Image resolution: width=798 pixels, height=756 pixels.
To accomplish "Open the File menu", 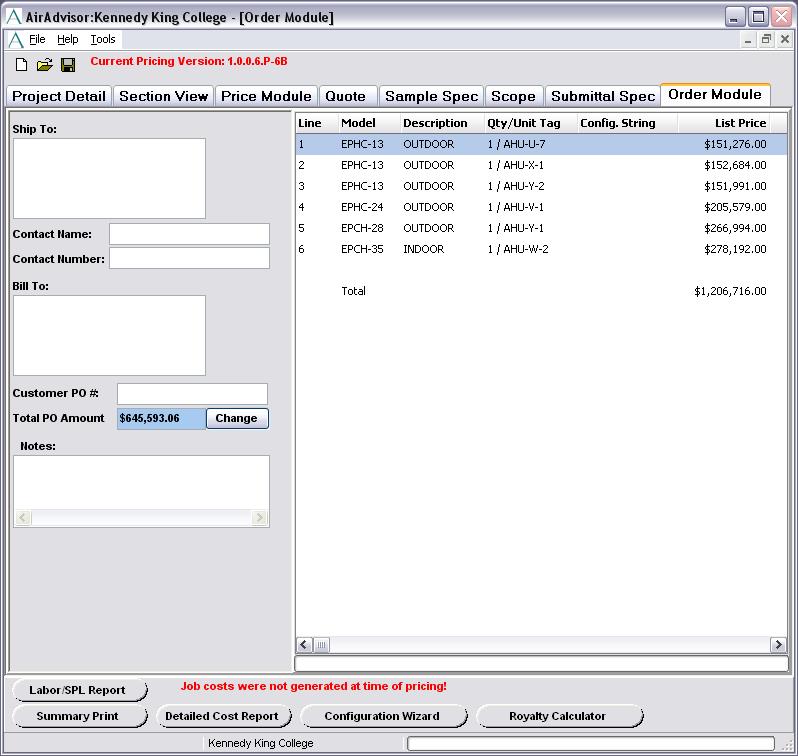I will coord(37,40).
